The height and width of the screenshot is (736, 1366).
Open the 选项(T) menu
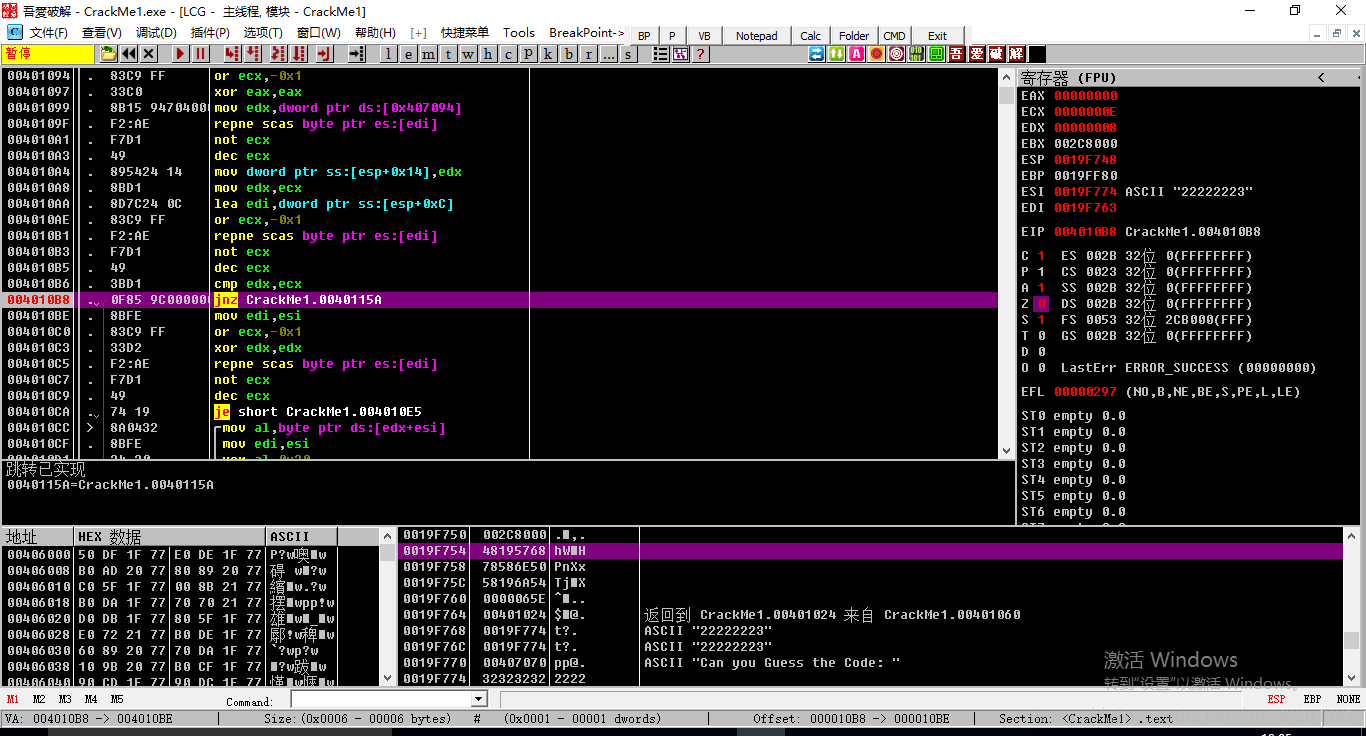(263, 33)
